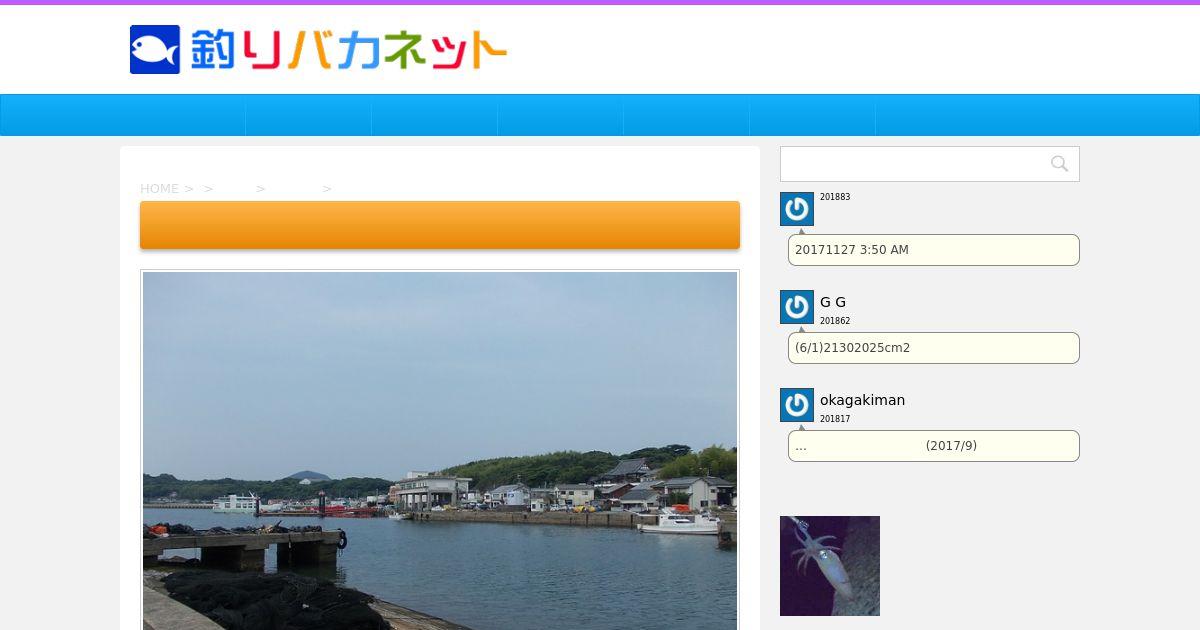
Task: Click the G G commenter avatar icon
Action: coord(797,307)
